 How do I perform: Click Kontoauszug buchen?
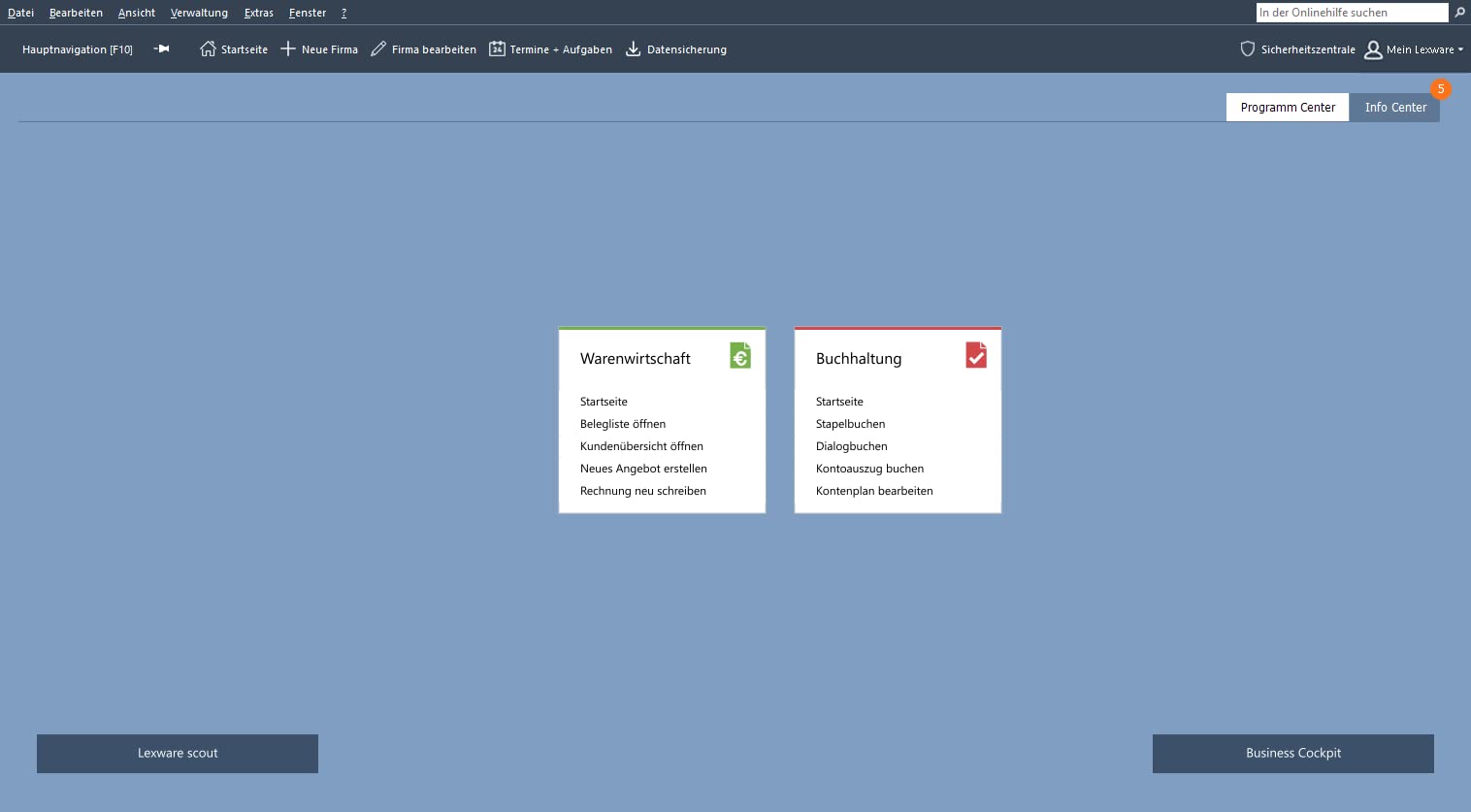pos(869,469)
